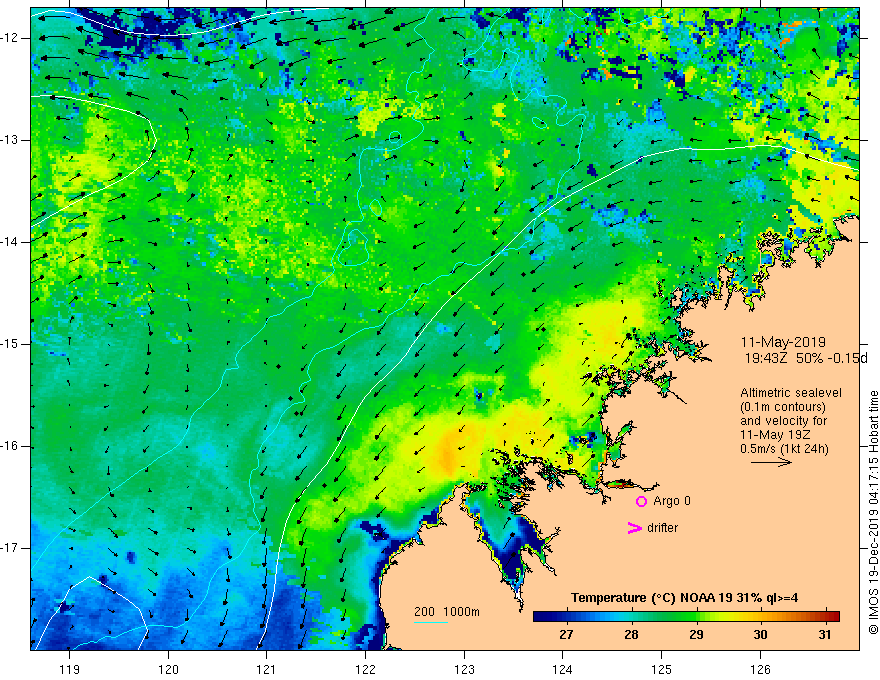Click the 30 colorbar tick label
The width and height of the screenshot is (880, 680).
coord(760,635)
